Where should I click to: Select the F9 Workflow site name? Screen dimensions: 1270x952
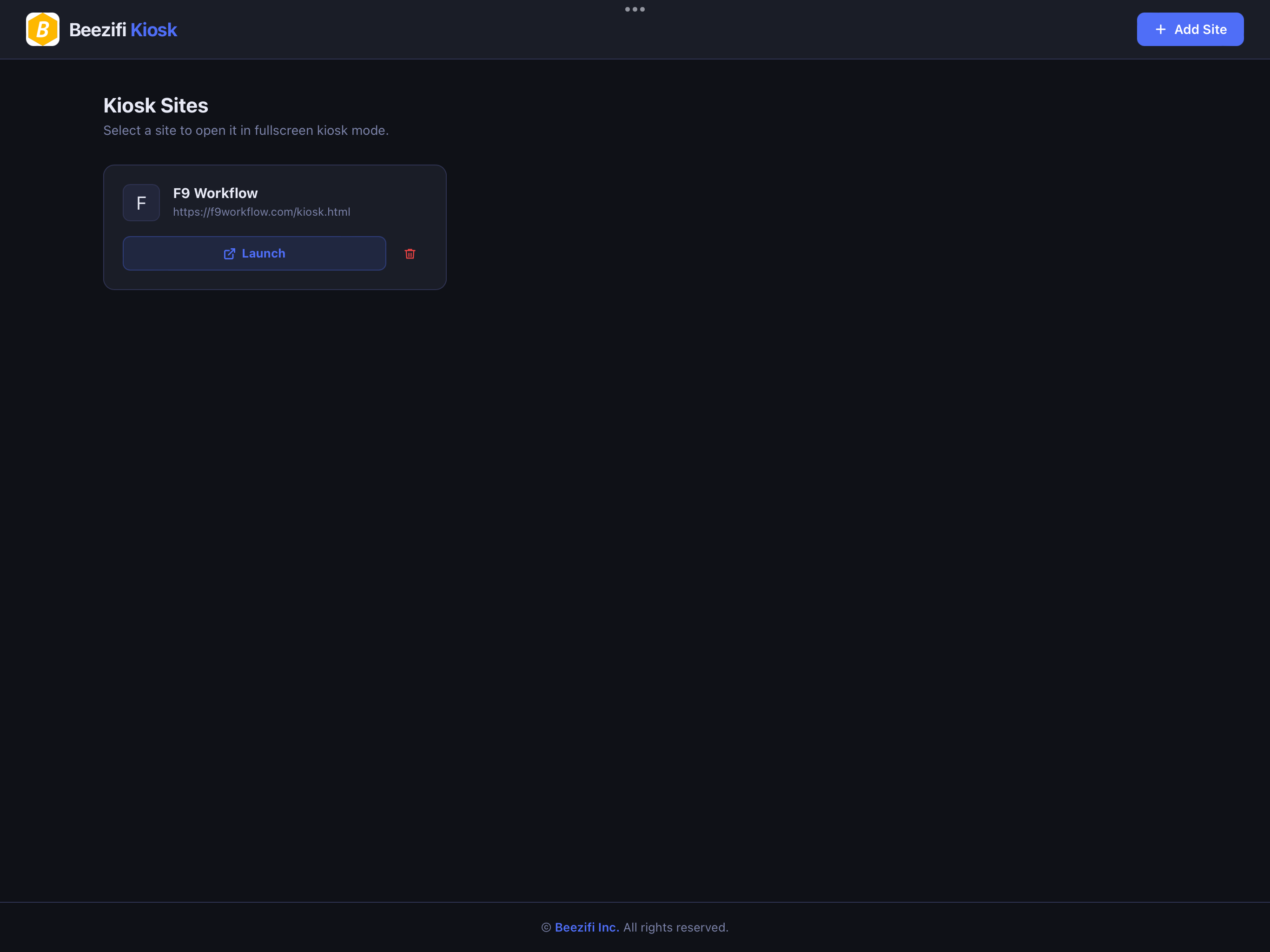pyautogui.click(x=215, y=193)
